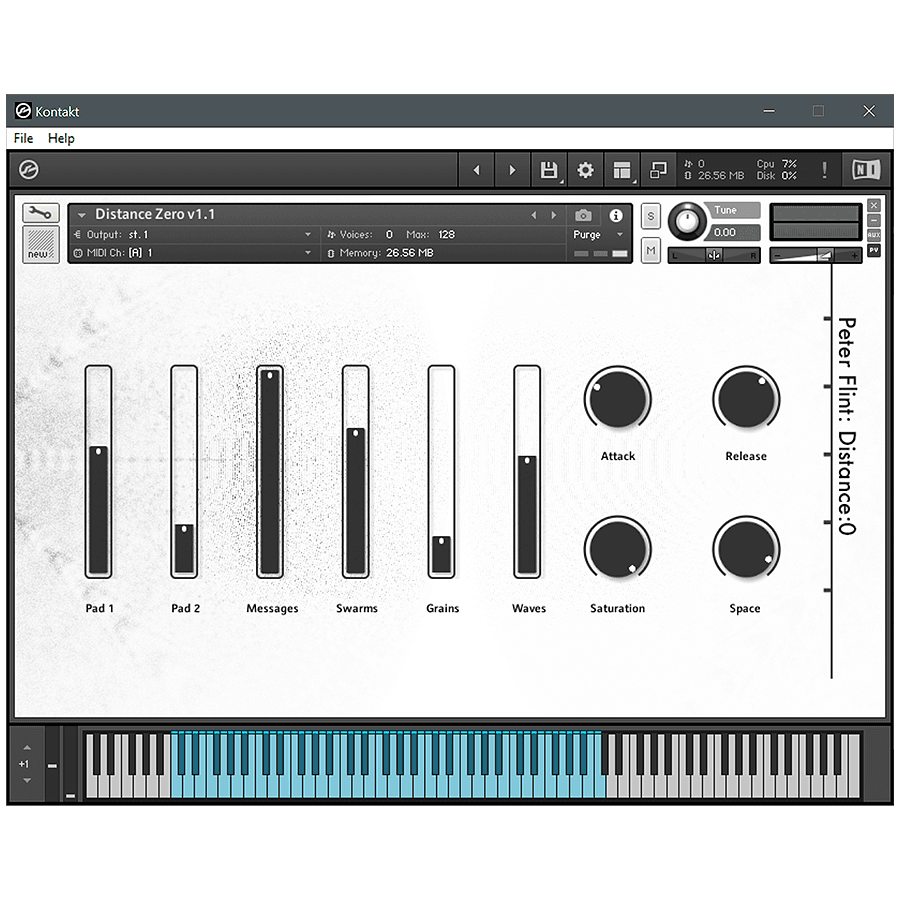Click the Voices note icon in header
This screenshot has width=900, height=900.
click(x=331, y=234)
